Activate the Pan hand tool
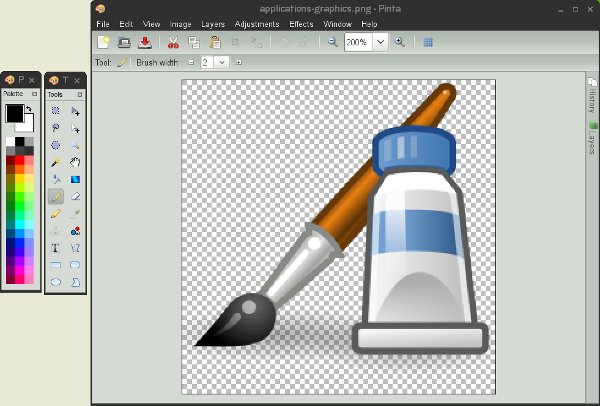The height and width of the screenshot is (406, 600). [x=75, y=162]
